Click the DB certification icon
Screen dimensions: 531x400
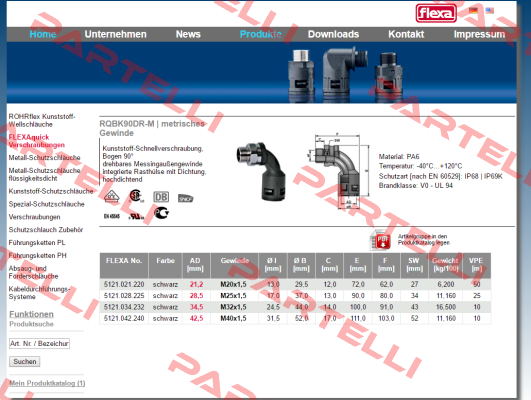pyautogui.click(x=161, y=197)
